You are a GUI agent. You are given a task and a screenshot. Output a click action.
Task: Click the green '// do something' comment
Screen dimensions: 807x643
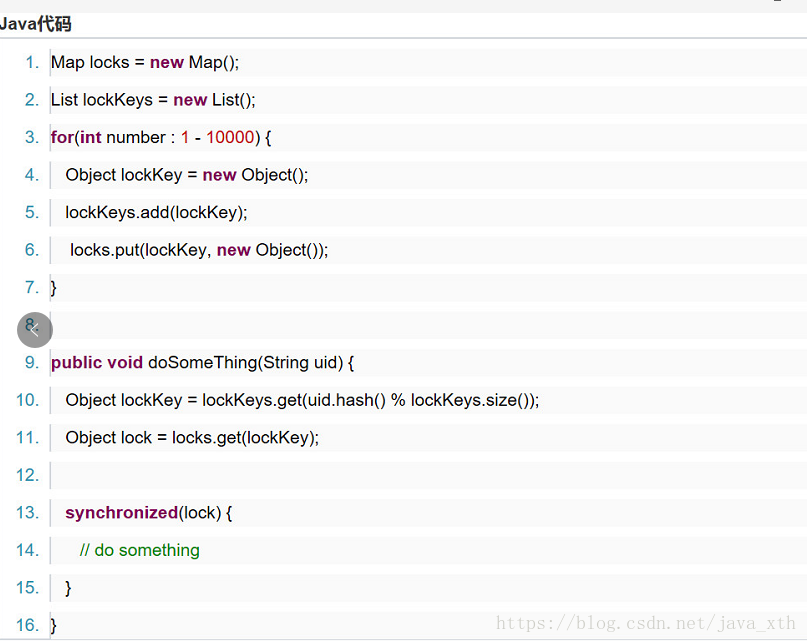pyautogui.click(x=140, y=550)
